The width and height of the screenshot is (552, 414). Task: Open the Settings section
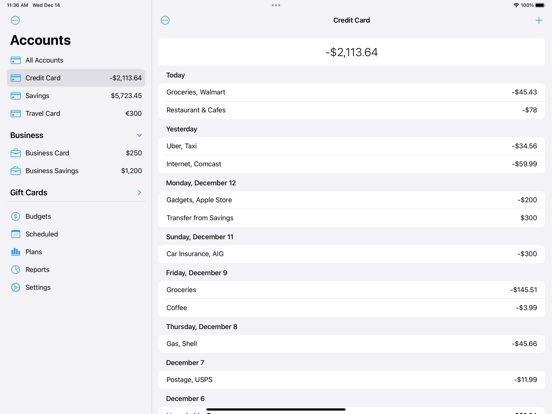tap(76, 287)
